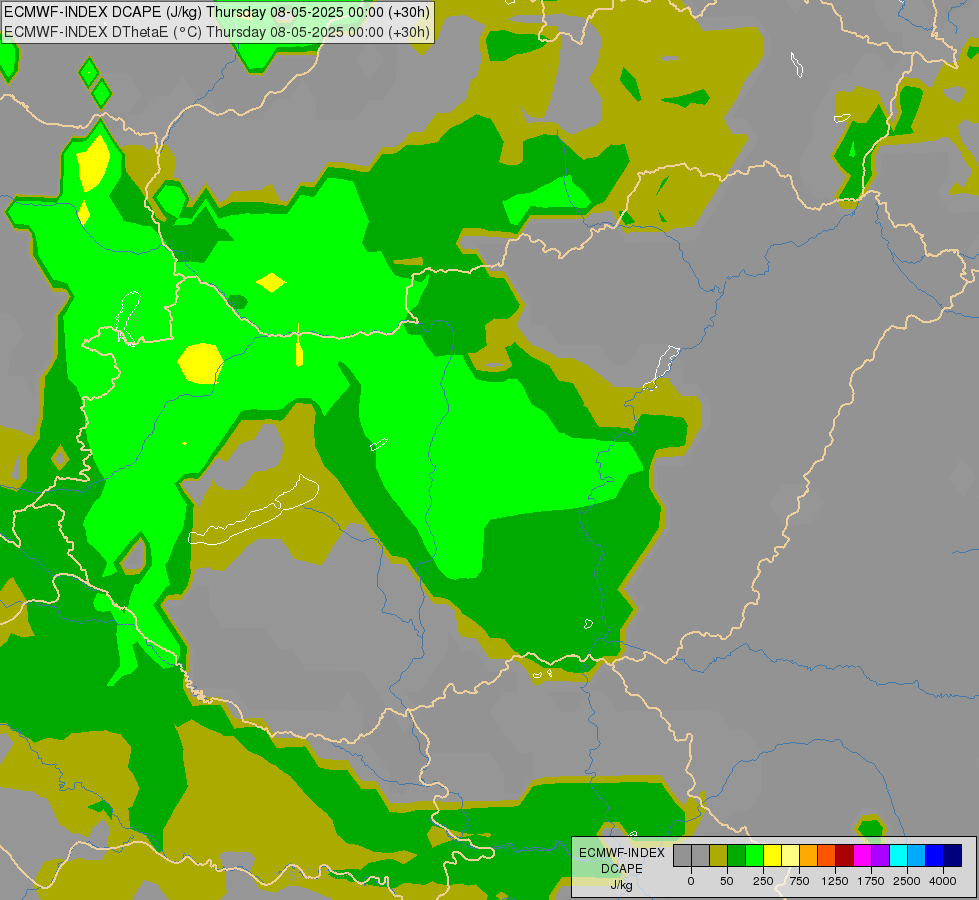This screenshot has width=979, height=900.
Task: Click the medium blue legend swatch
Action: tap(935, 856)
